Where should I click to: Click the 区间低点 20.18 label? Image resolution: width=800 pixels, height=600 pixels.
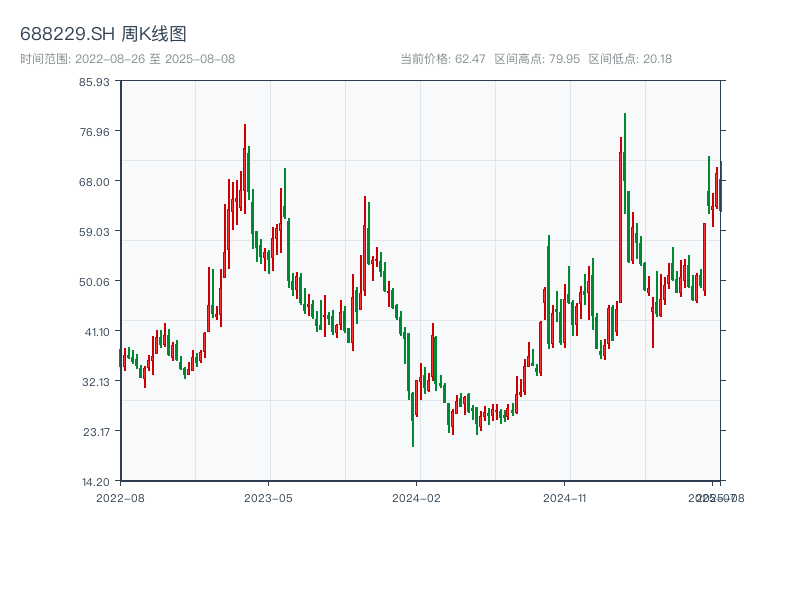click(x=630, y=59)
